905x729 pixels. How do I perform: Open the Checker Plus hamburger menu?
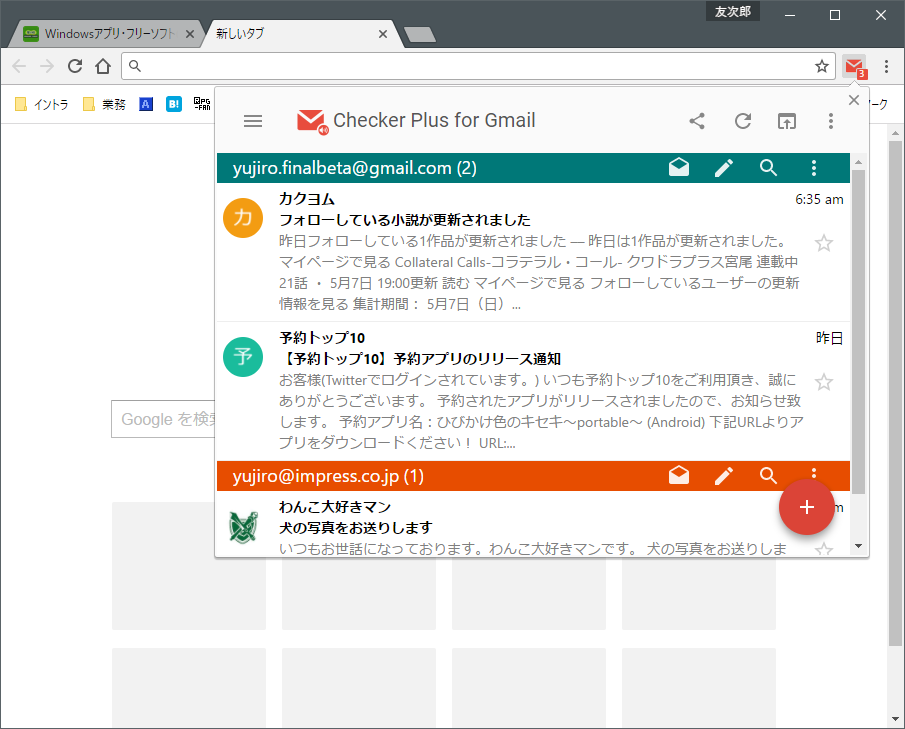[x=252, y=120]
